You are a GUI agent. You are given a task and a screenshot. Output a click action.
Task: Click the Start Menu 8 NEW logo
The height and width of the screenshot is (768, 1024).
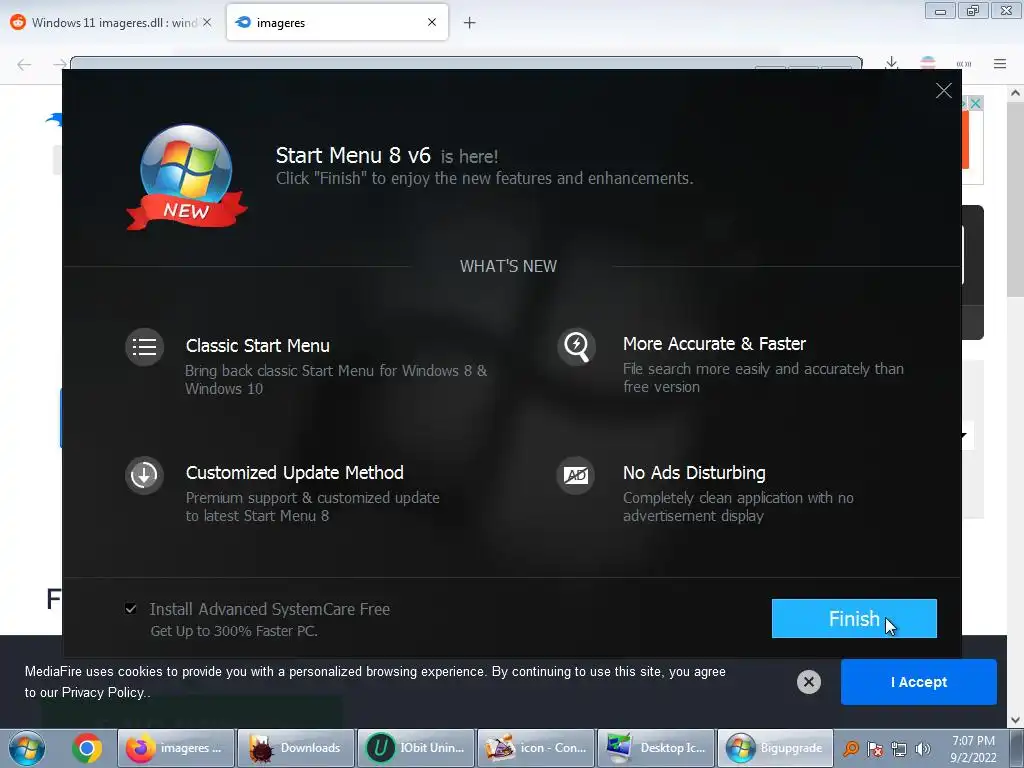coord(186,178)
